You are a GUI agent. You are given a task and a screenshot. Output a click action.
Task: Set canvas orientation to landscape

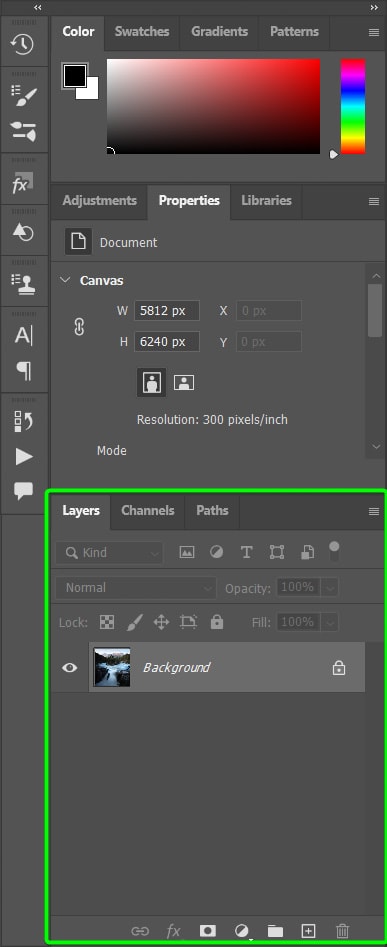point(184,382)
